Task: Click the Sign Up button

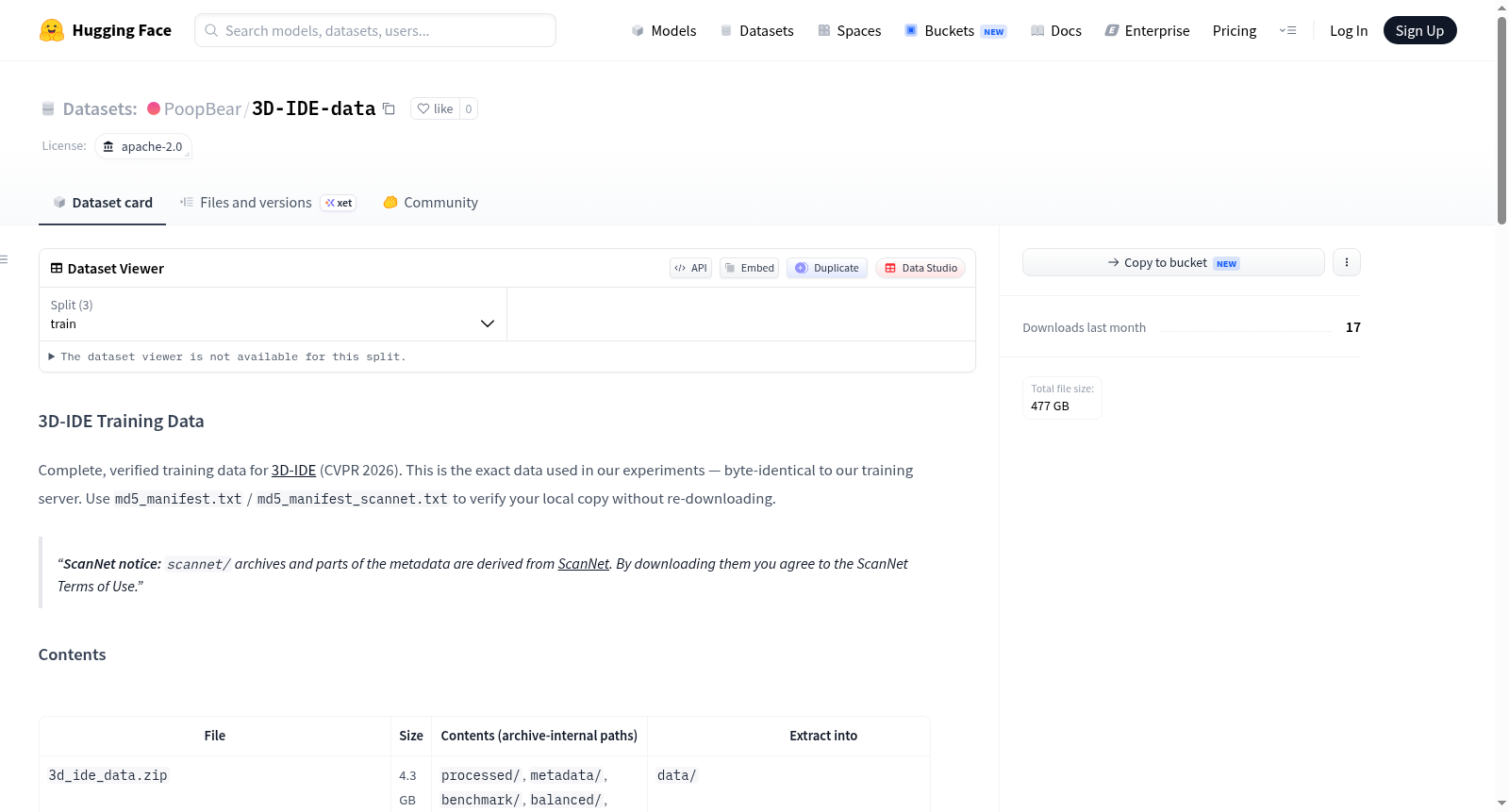Action: tap(1419, 30)
